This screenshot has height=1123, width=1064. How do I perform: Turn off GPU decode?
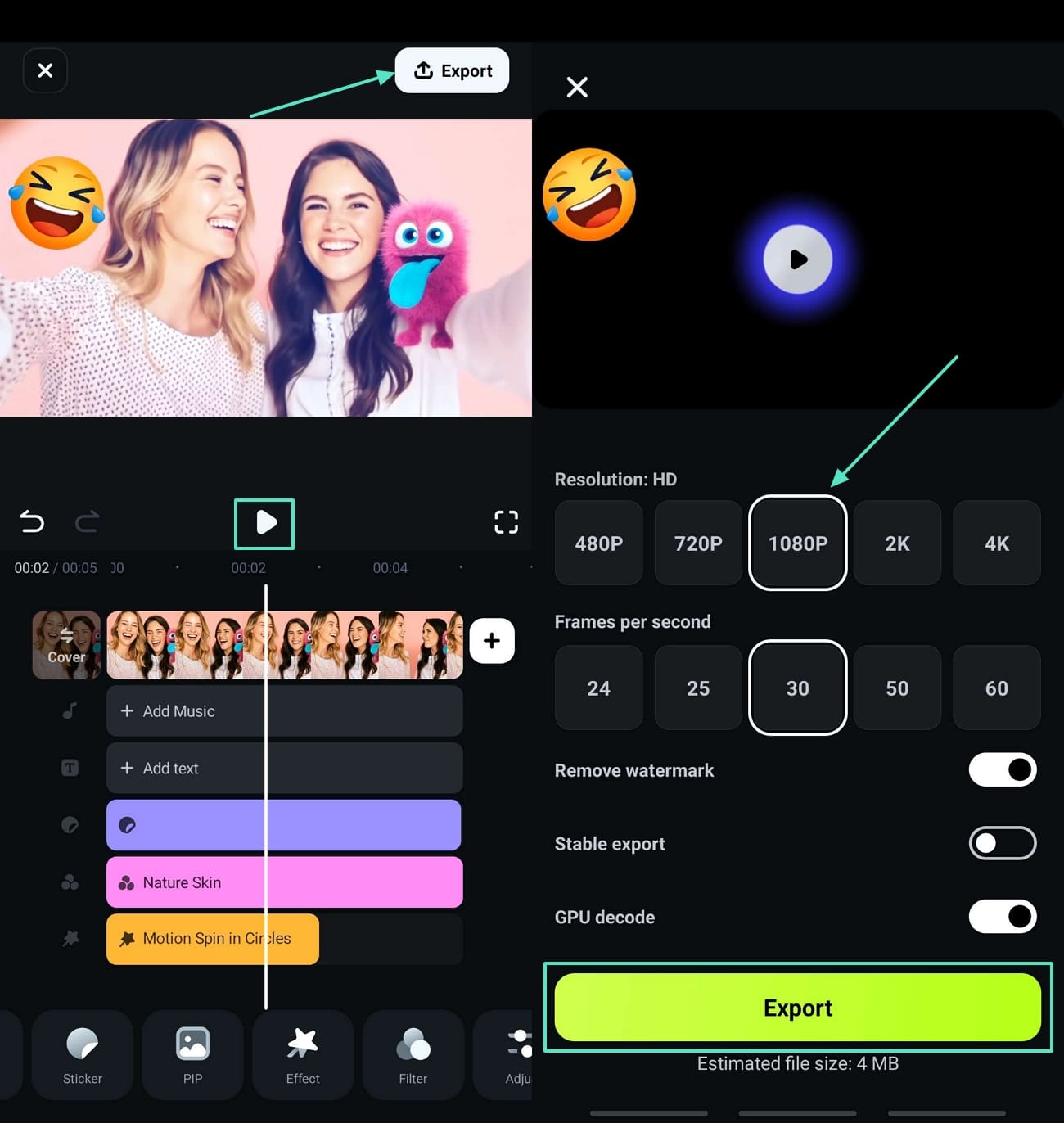1002,916
